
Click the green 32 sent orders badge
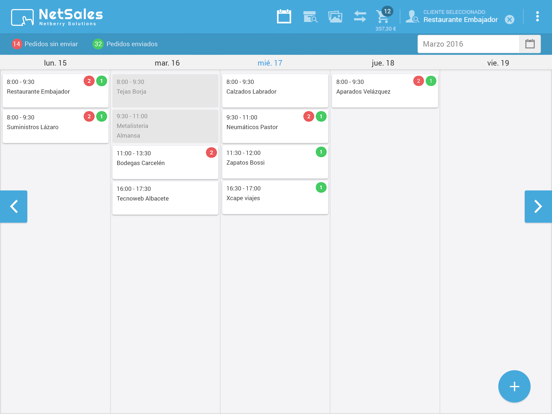[x=98, y=44]
